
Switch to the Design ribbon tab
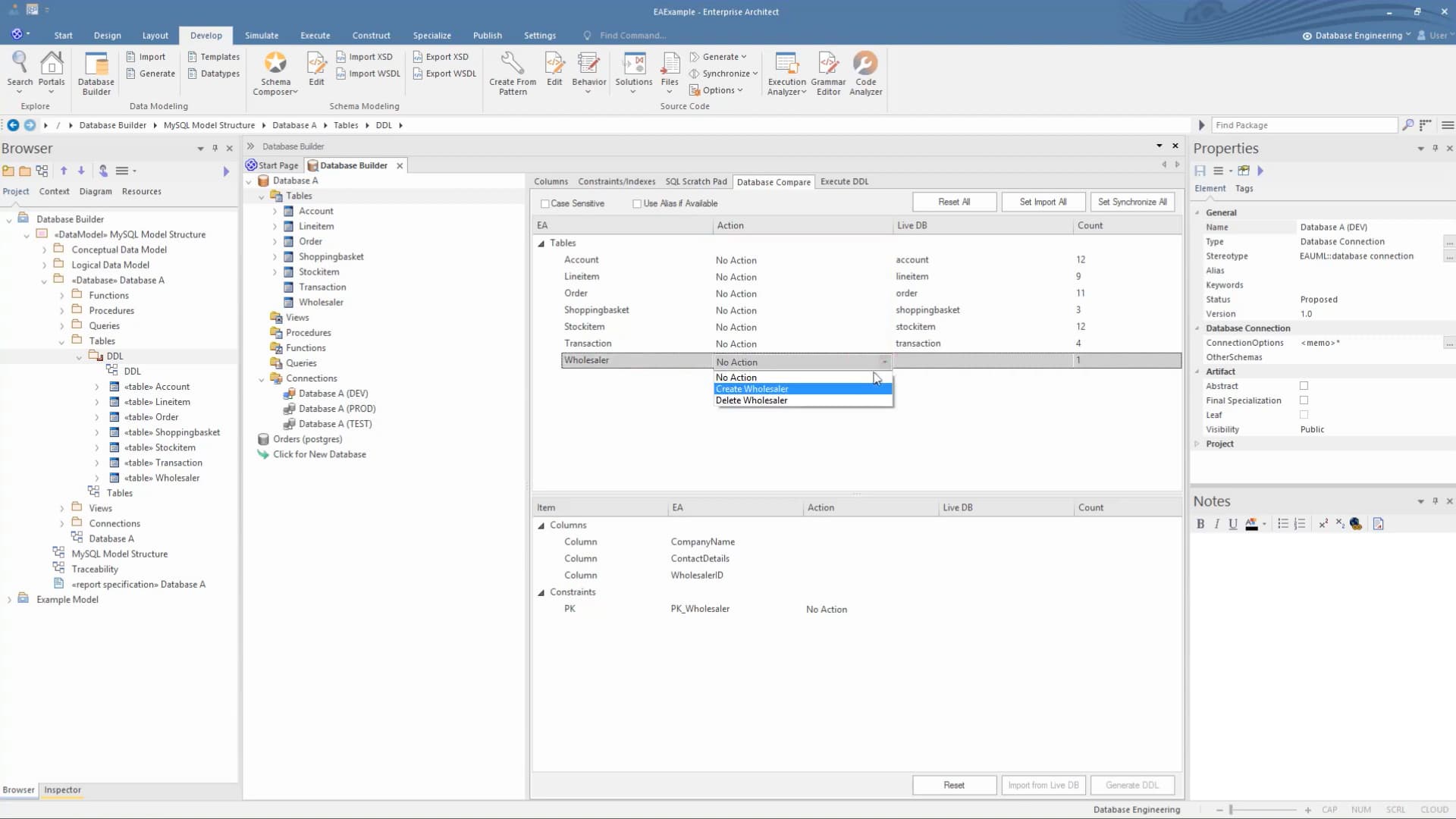coord(107,36)
